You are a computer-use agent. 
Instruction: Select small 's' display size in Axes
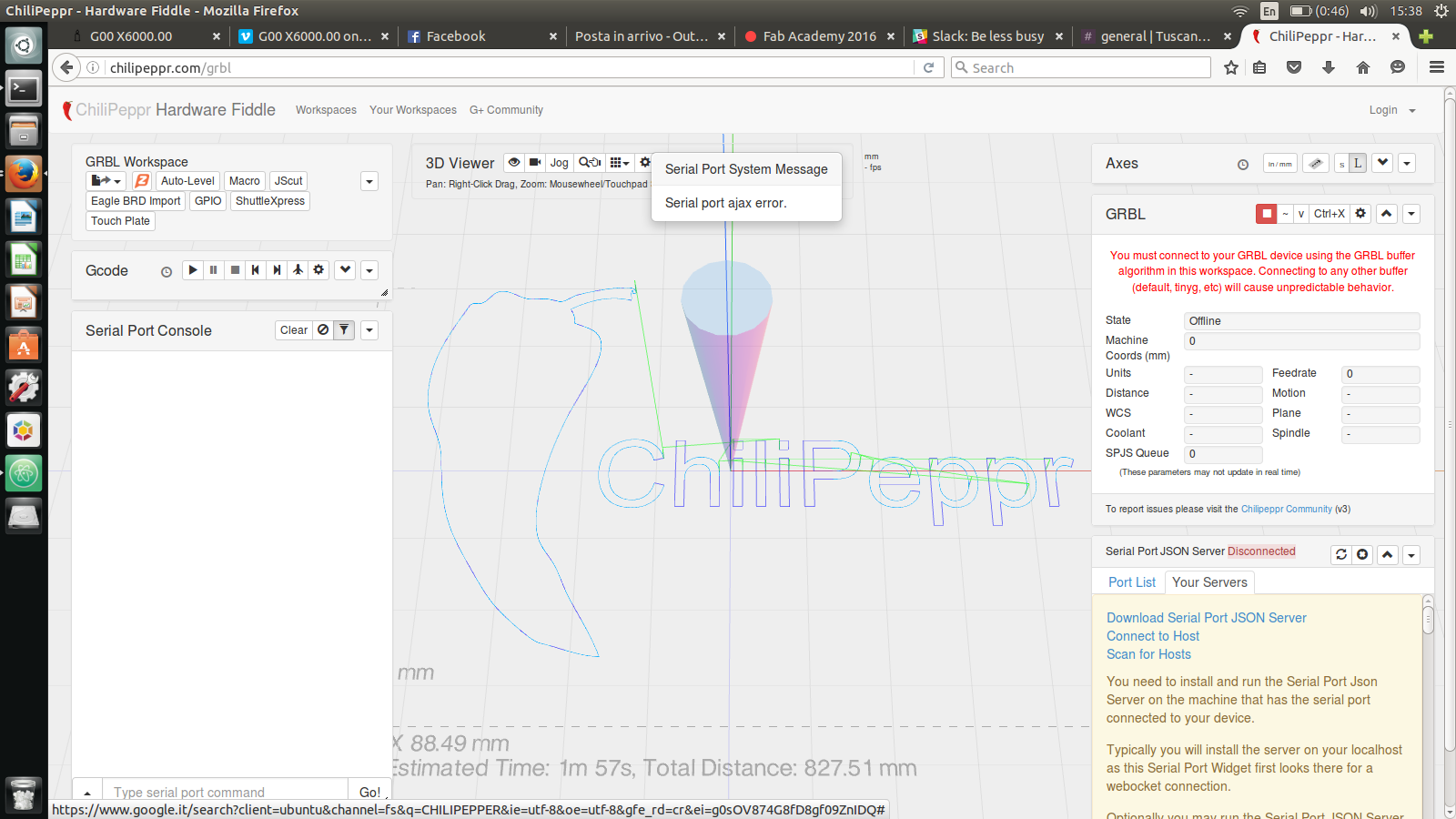coord(1341,164)
